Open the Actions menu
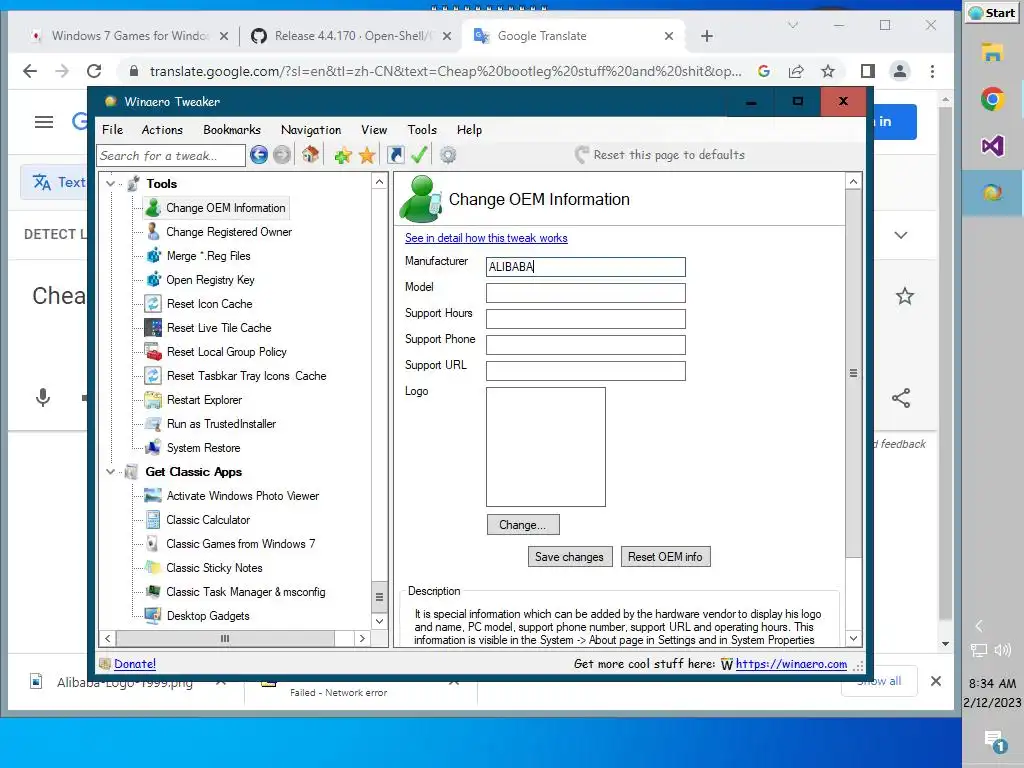Viewport: 1024px width, 768px height. (162, 129)
